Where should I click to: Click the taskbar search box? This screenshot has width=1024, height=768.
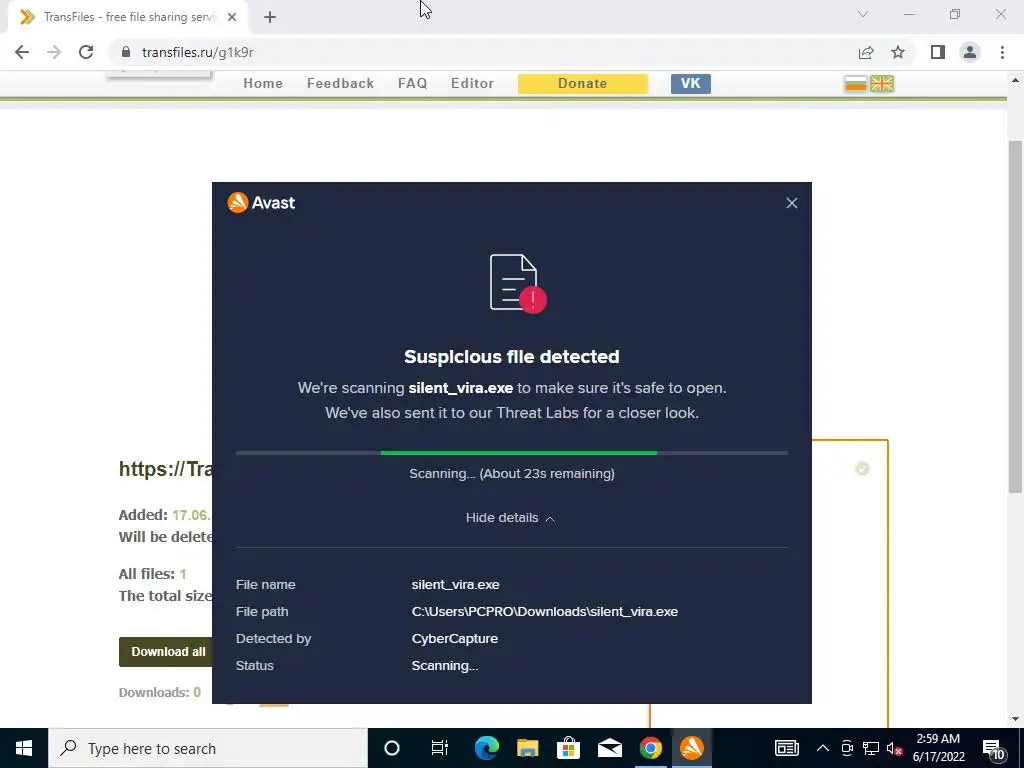208,748
